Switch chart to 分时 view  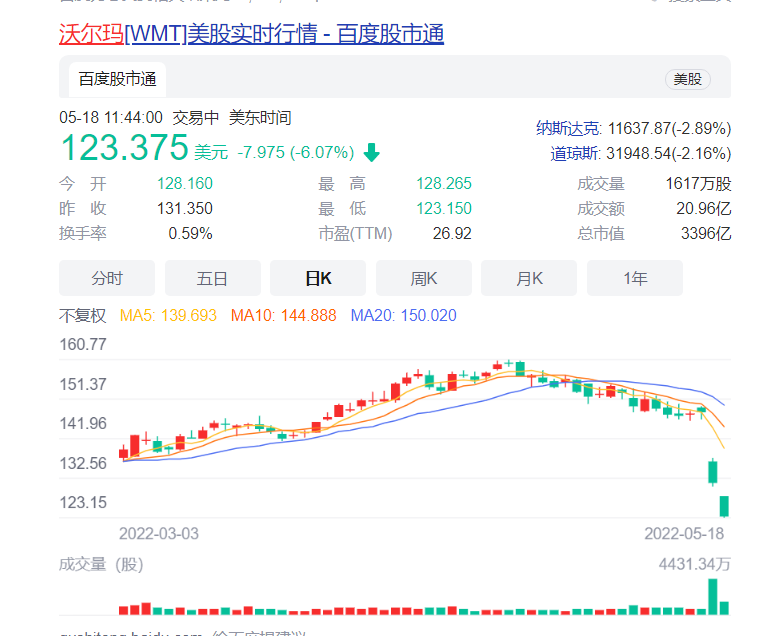107,278
